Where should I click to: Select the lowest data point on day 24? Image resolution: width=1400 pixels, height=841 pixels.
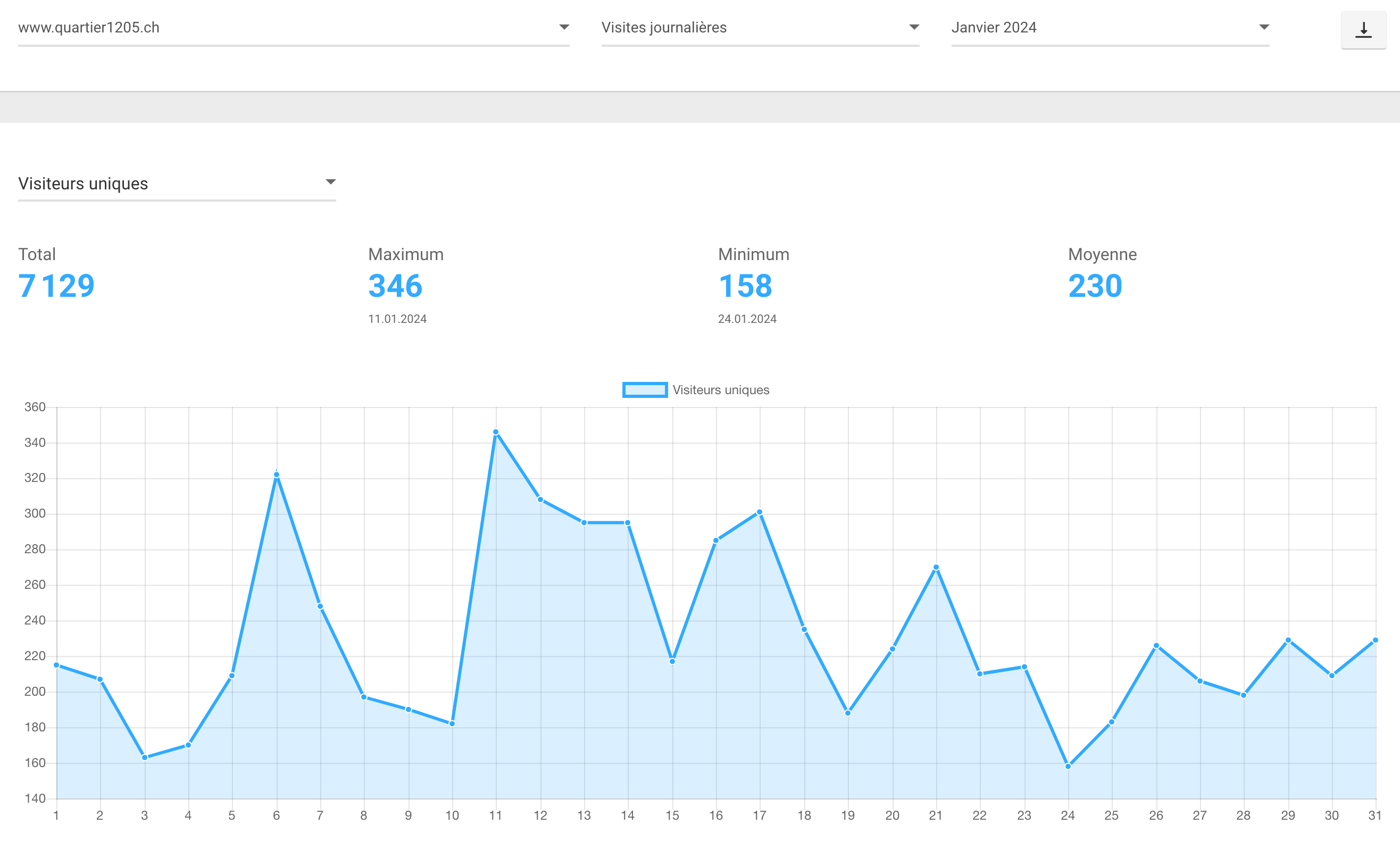[1068, 766]
